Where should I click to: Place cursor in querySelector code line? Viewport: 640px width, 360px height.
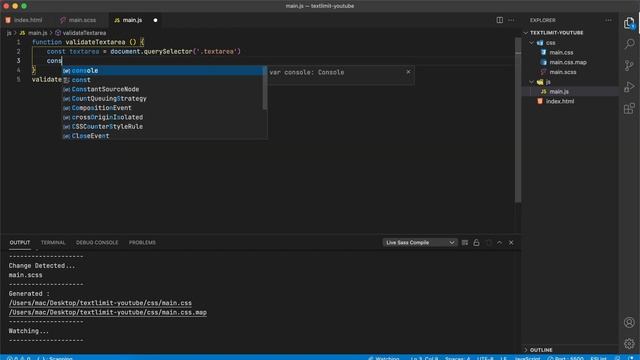click(143, 51)
